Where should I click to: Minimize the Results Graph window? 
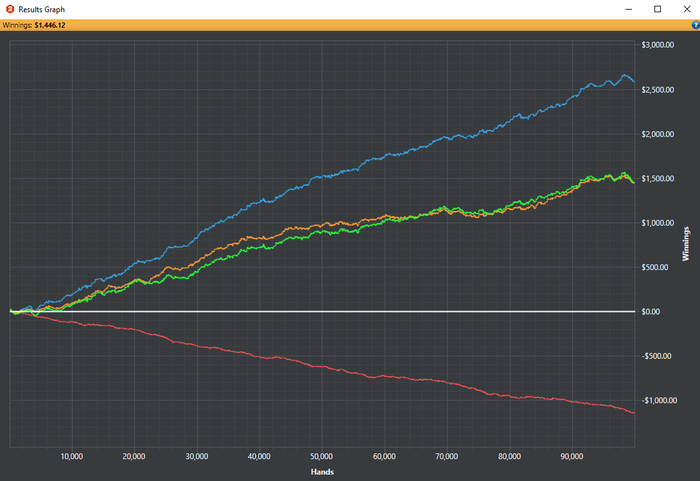click(x=629, y=9)
